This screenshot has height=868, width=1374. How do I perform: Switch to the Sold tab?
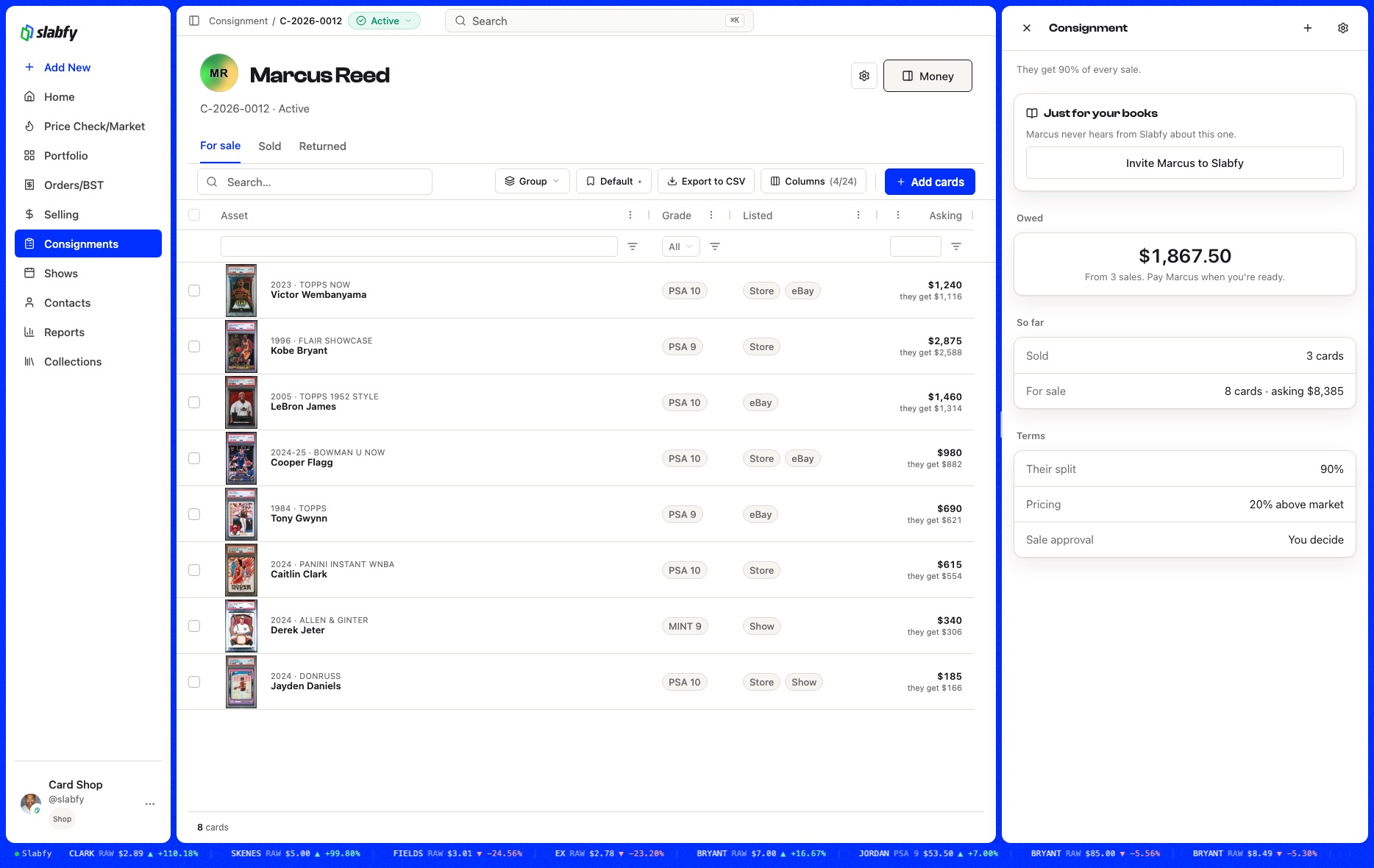tap(270, 146)
